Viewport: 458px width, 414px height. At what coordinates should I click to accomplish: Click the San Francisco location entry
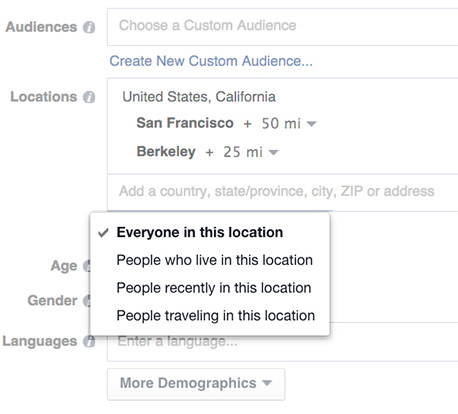pyautogui.click(x=185, y=123)
